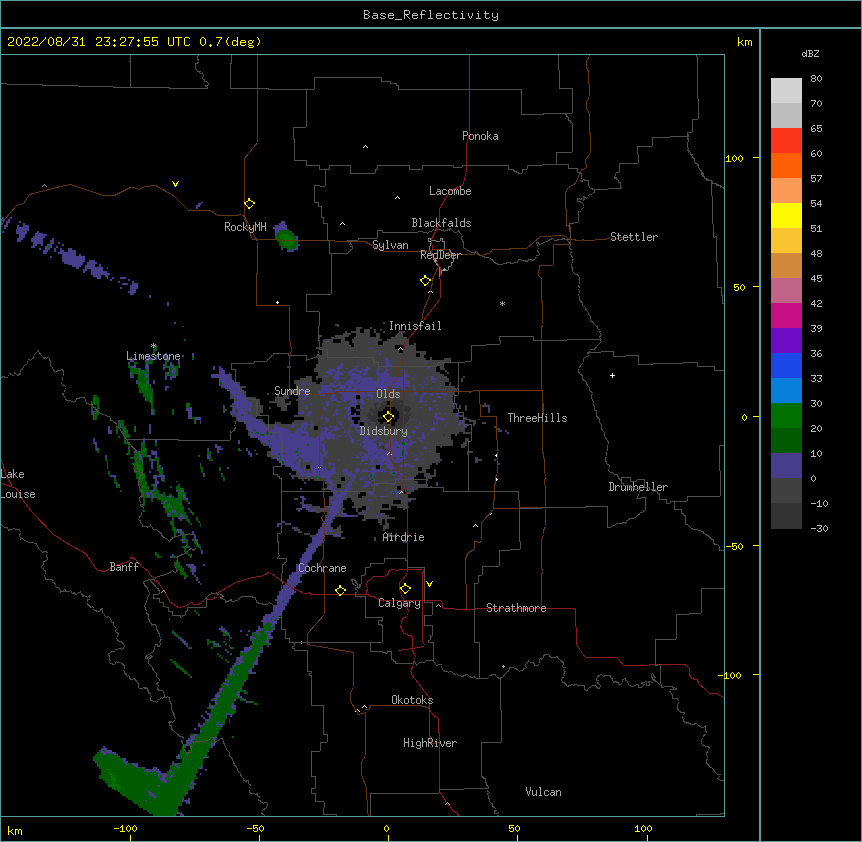Image resolution: width=862 pixels, height=842 pixels.
Task: Click the Banff city label
Action: [124, 567]
